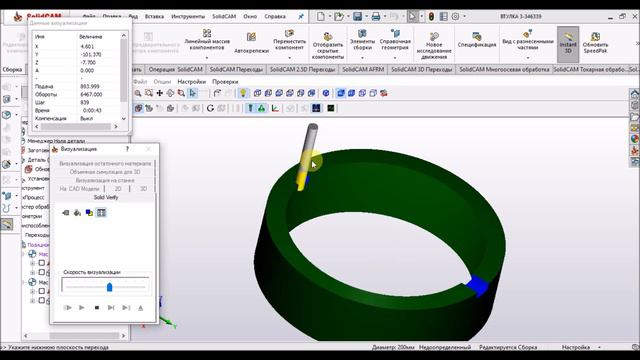Click the traffic light rebuild icon

(431, 16)
